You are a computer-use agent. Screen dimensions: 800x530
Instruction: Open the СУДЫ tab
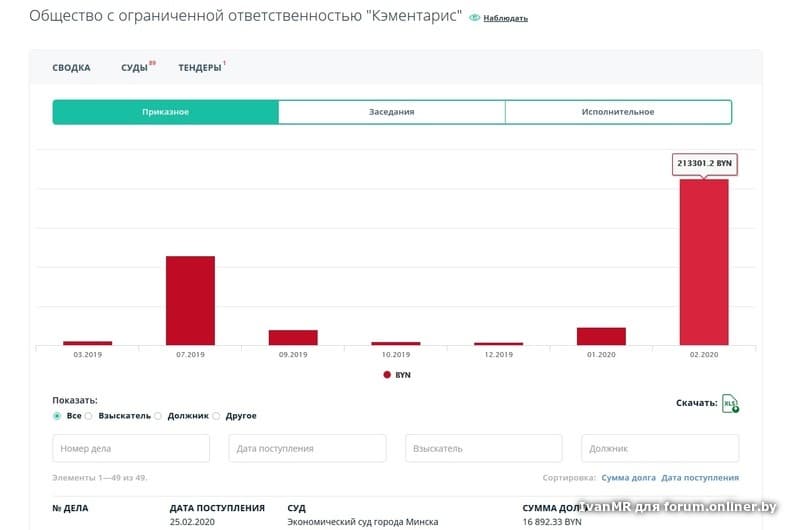[134, 68]
